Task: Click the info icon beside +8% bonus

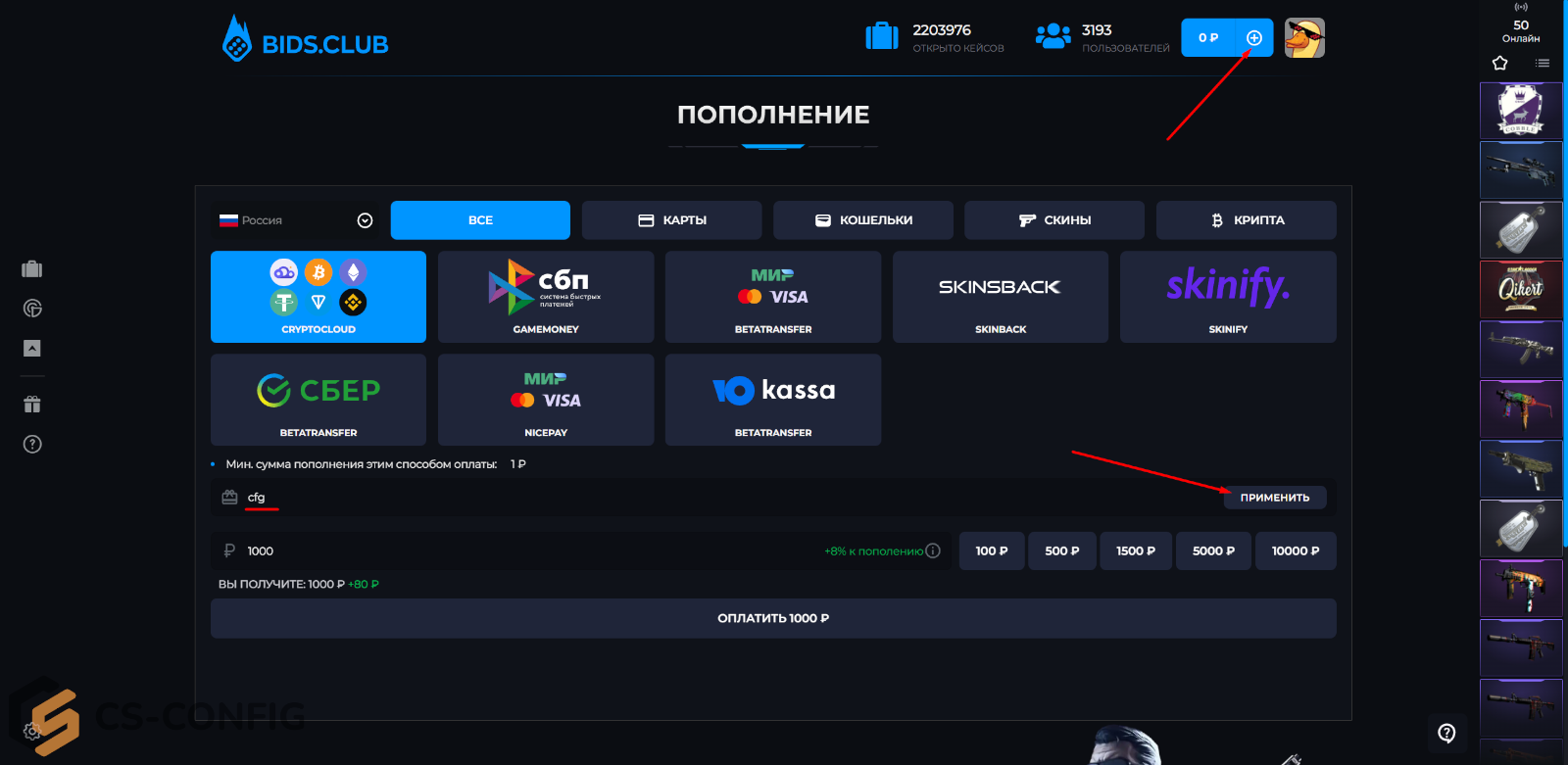Action: (933, 550)
